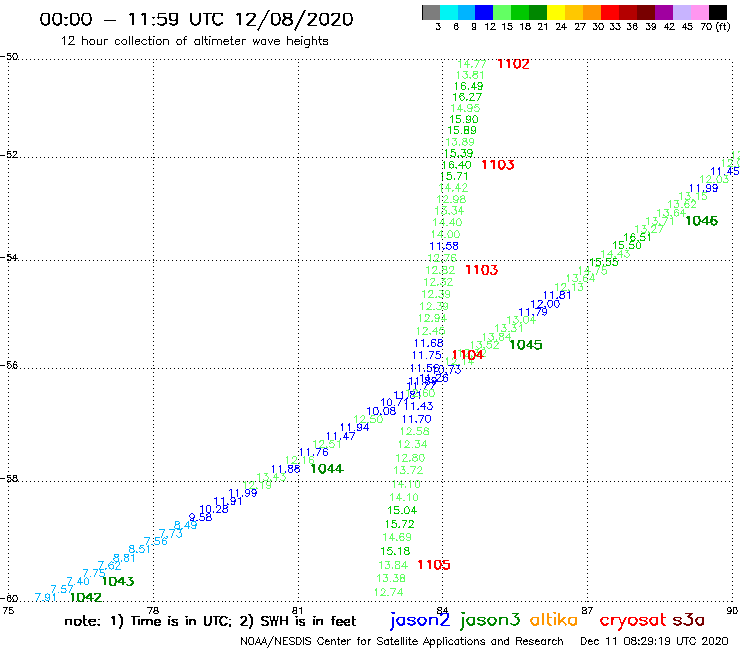740x650 pixels.
Task: Click the -58 latitude axis label
Action: (x=9, y=478)
